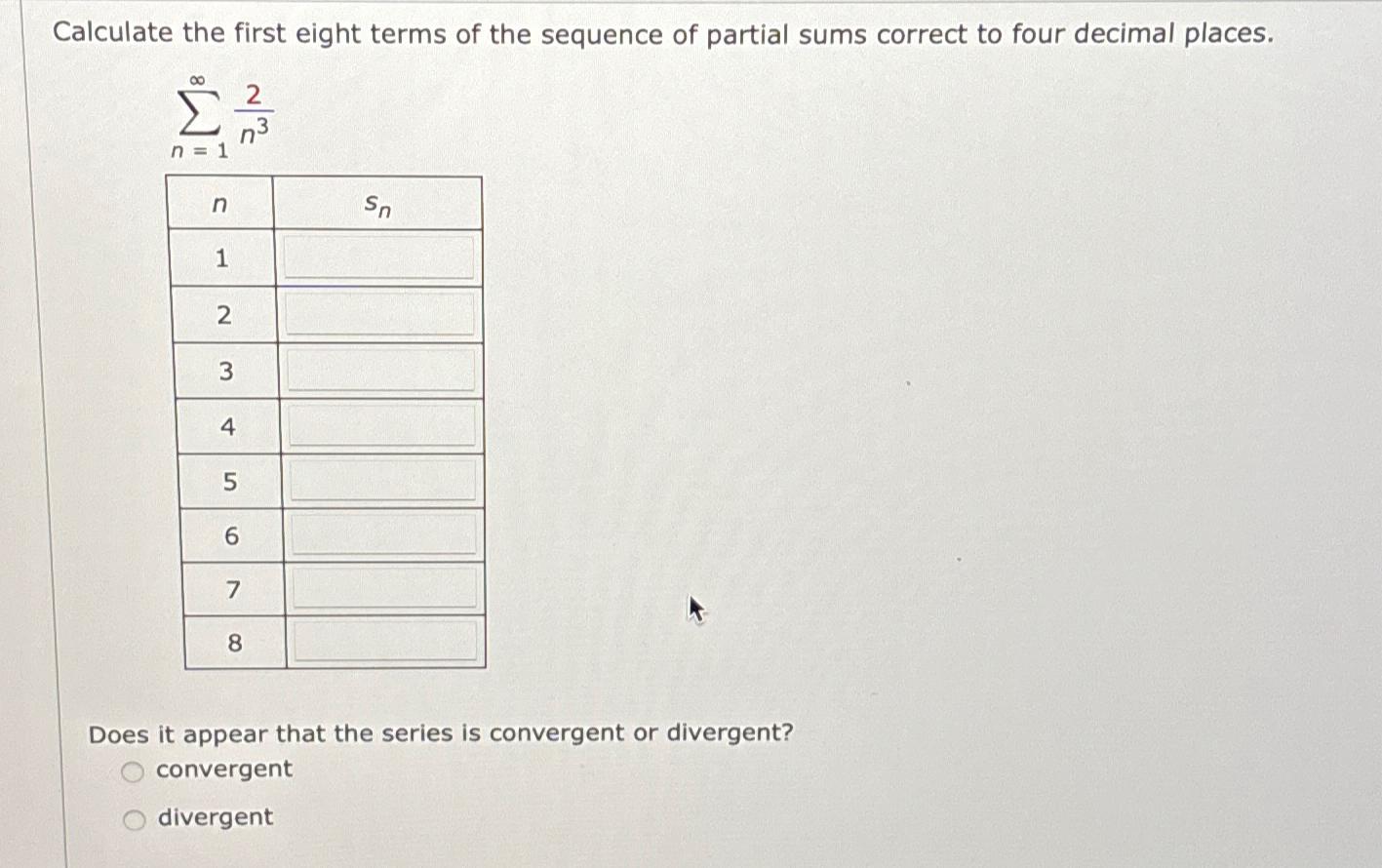Select the divergent radio button
Viewport: 1382px width, 868px height.
click(134, 818)
